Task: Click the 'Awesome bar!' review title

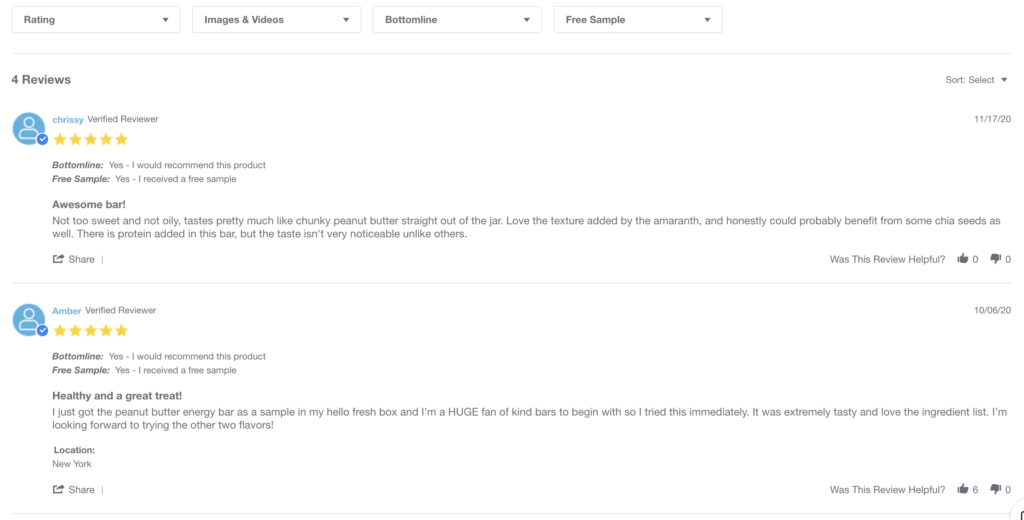Action: point(87,205)
